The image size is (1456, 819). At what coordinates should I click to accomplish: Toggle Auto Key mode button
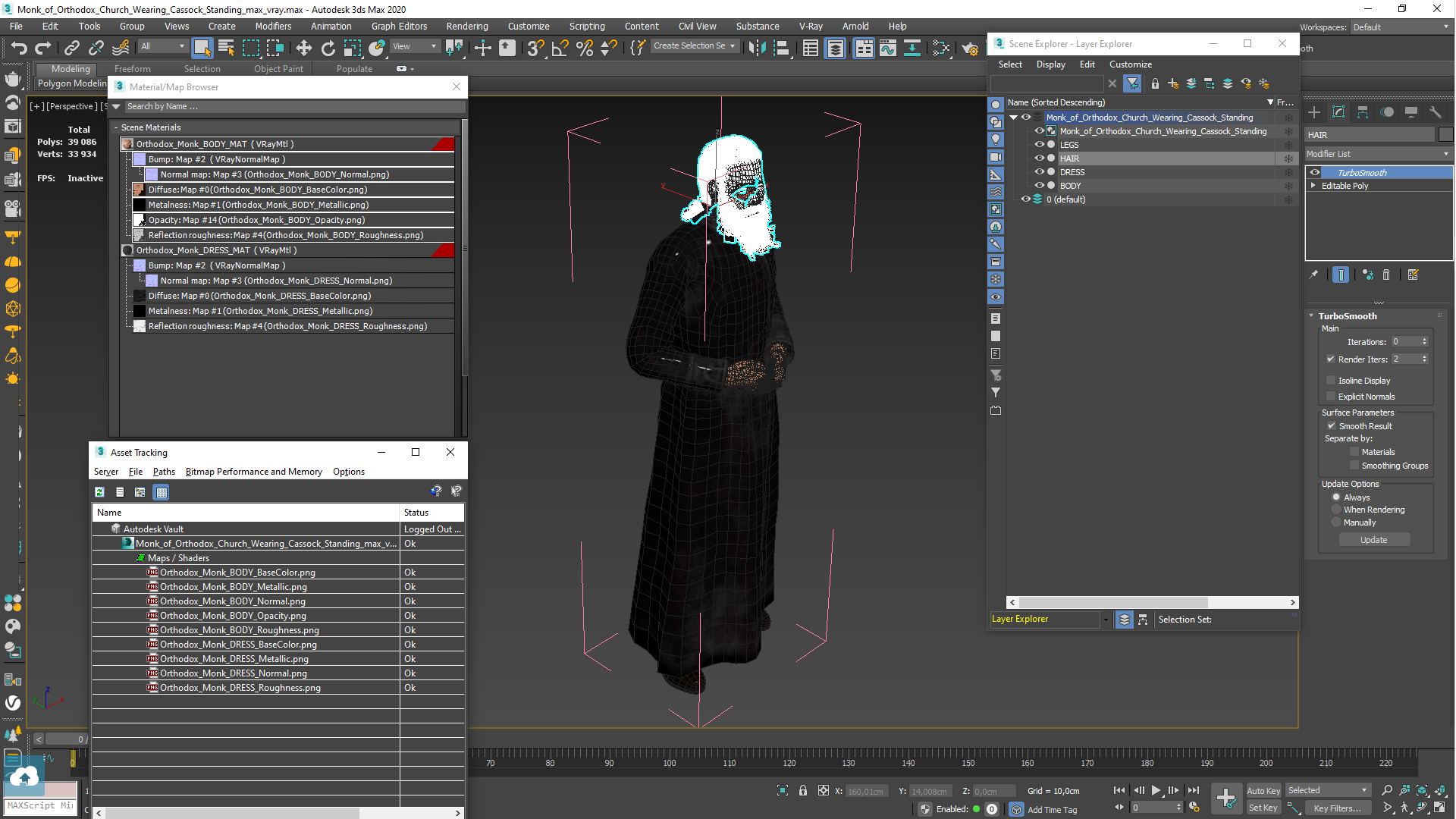(1263, 791)
